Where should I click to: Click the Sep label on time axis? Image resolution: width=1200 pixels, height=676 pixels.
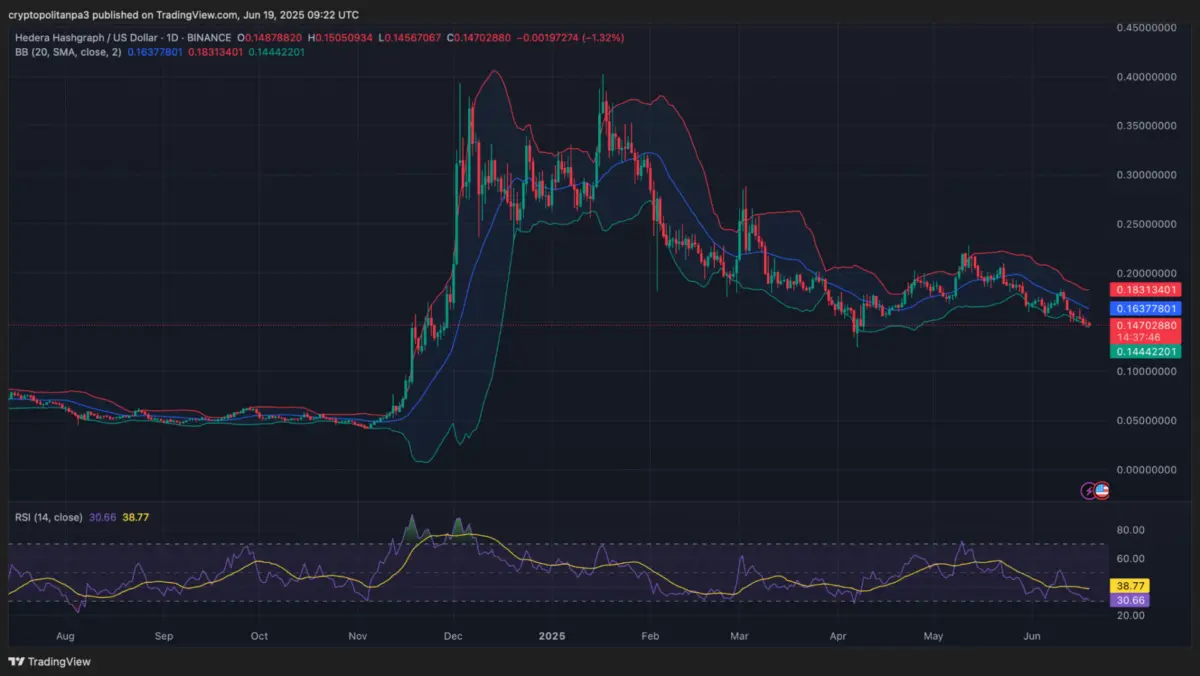coord(164,635)
